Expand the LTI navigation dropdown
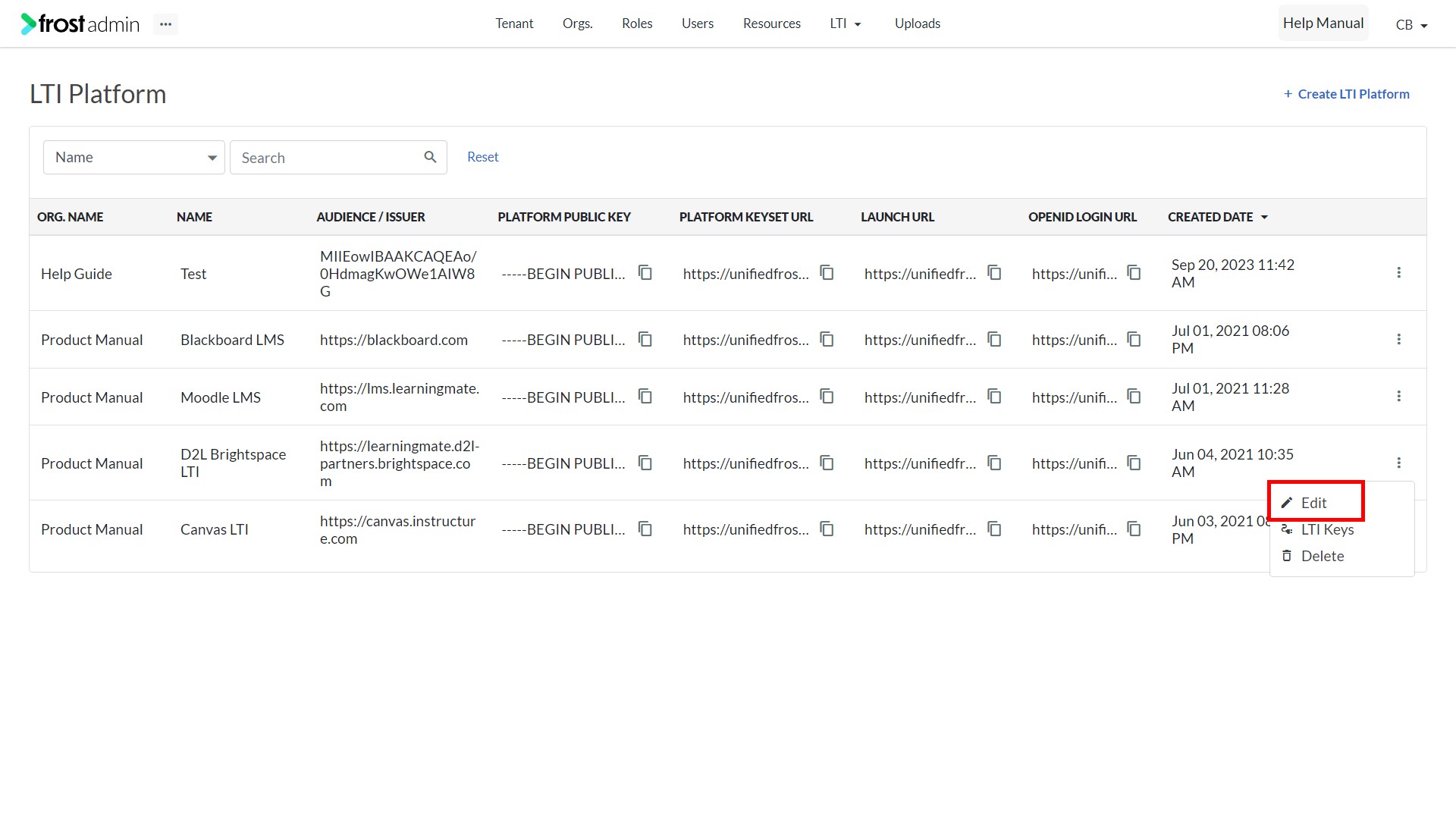 [x=846, y=24]
